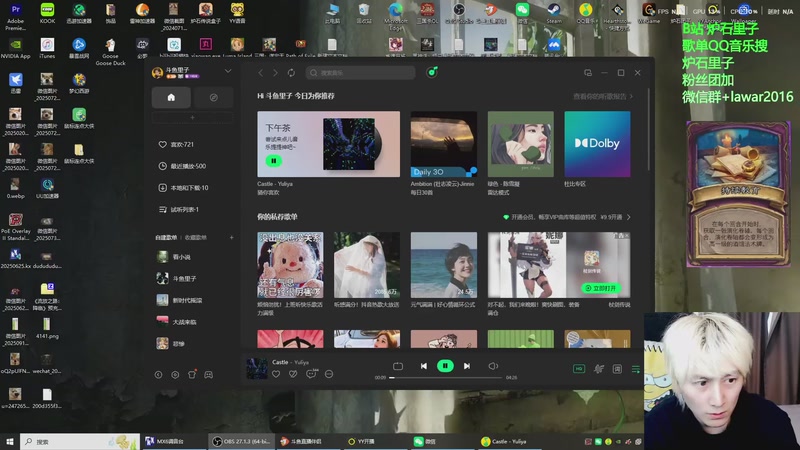Screen dimensions: 800x450
Task: Open the Adobe Premiere desktop shortcut
Action: point(16,17)
